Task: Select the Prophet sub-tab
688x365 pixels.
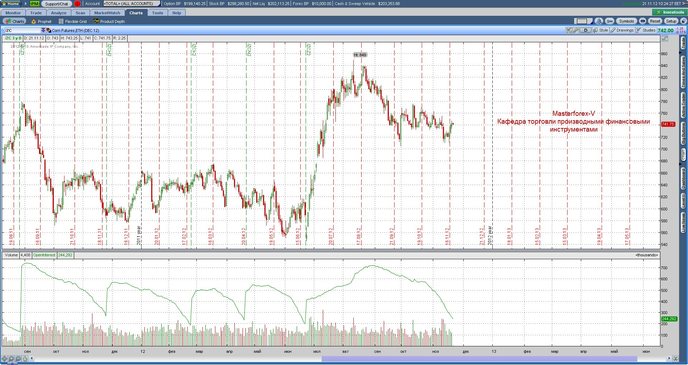Action: pos(41,21)
